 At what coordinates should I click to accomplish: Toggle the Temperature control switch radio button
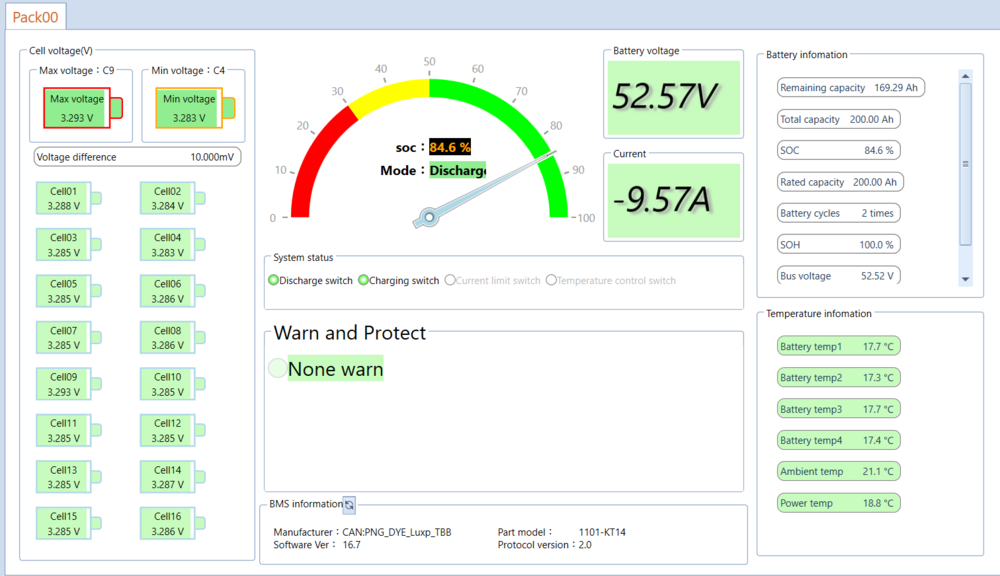click(551, 280)
